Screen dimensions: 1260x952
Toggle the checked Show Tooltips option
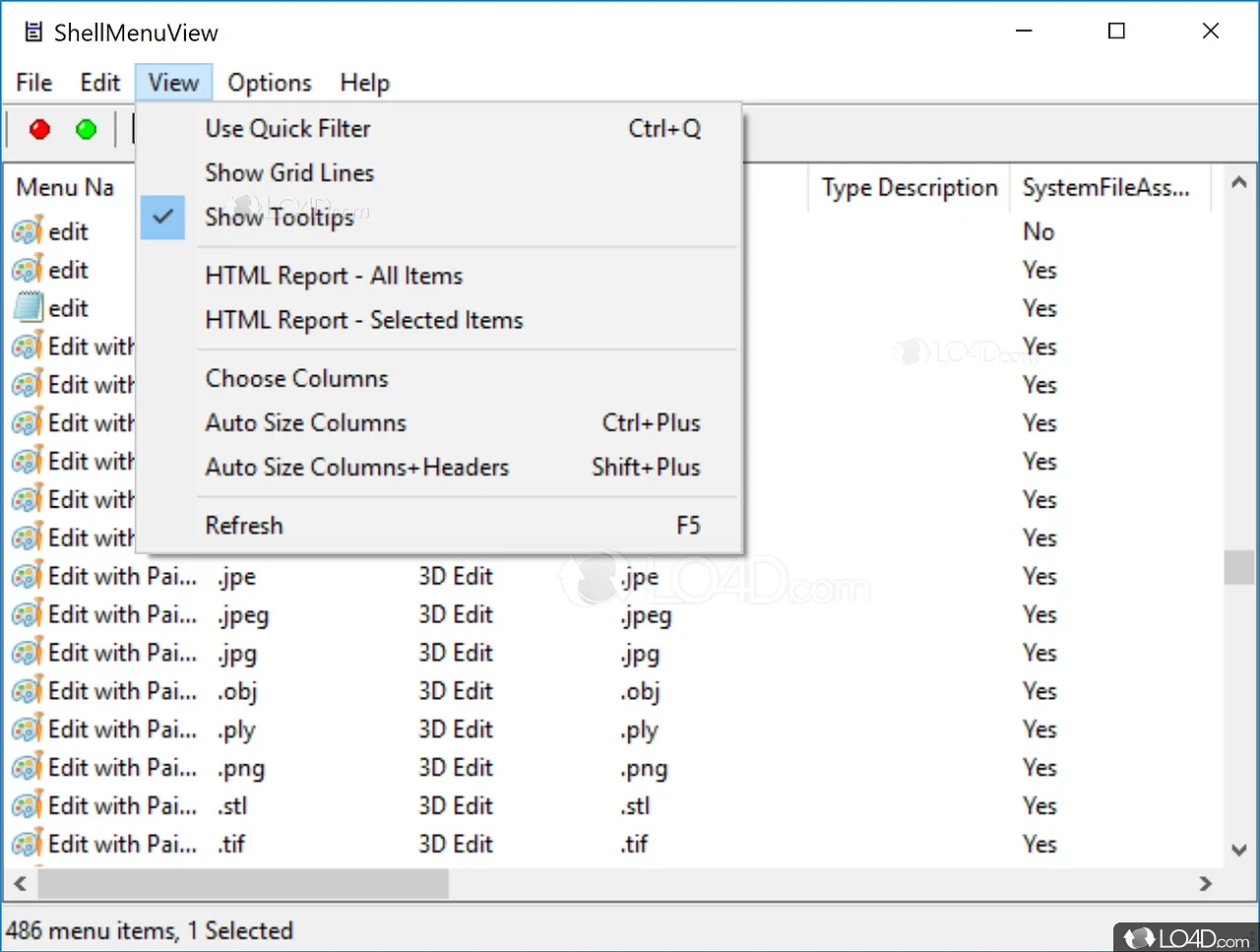pos(279,218)
